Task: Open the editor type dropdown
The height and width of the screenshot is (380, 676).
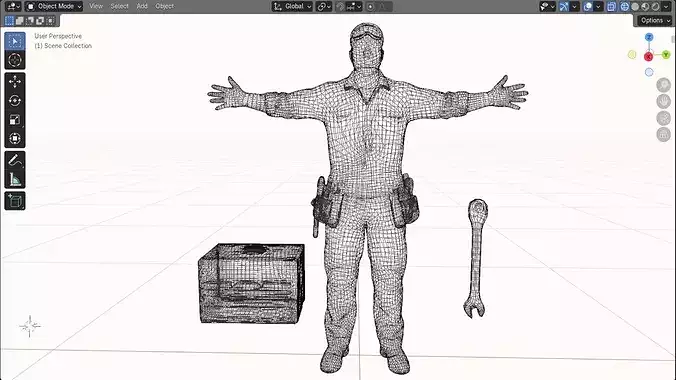Action: (13, 6)
